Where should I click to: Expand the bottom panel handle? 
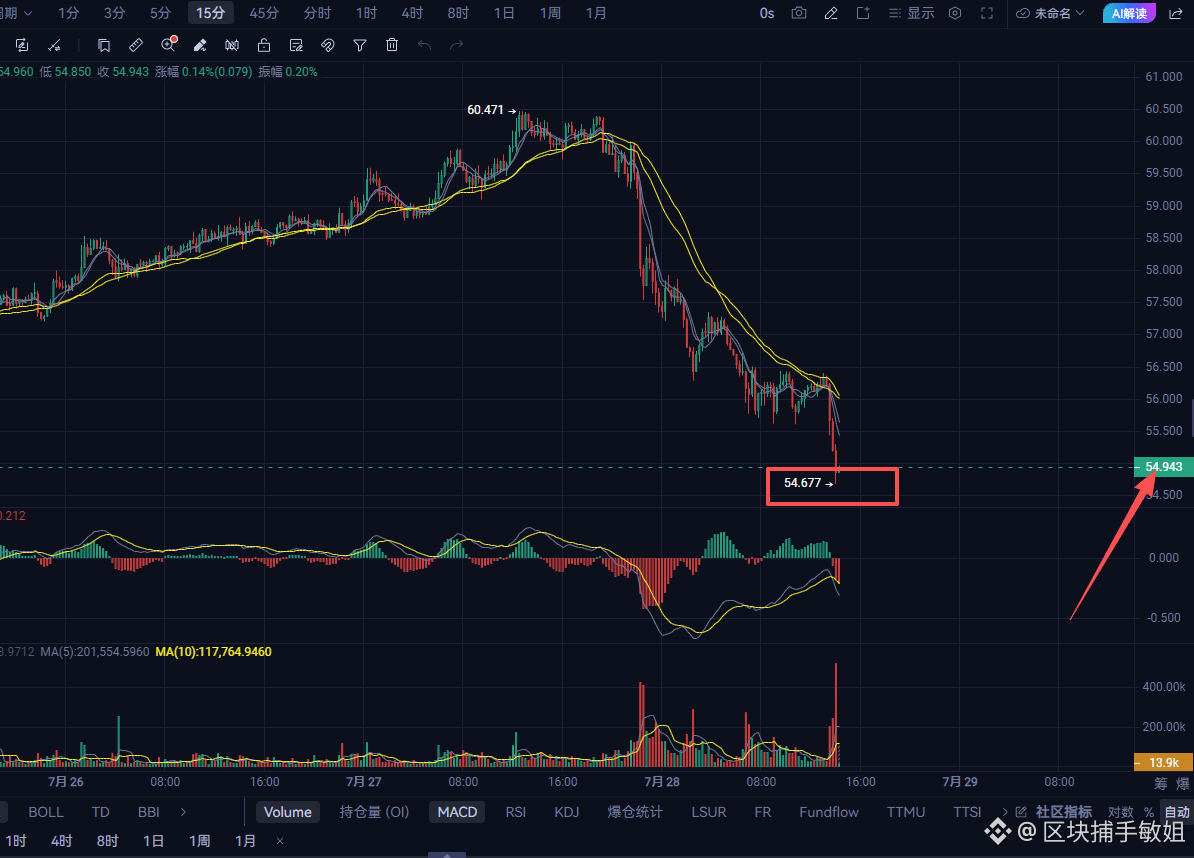[447, 854]
